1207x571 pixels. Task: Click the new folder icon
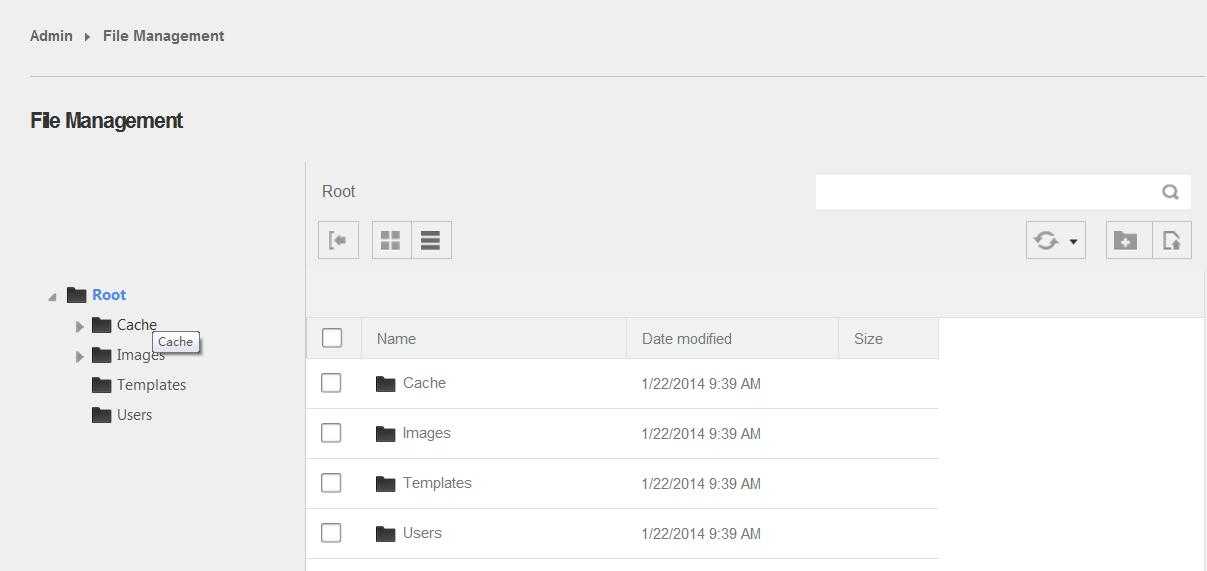pos(1125,240)
